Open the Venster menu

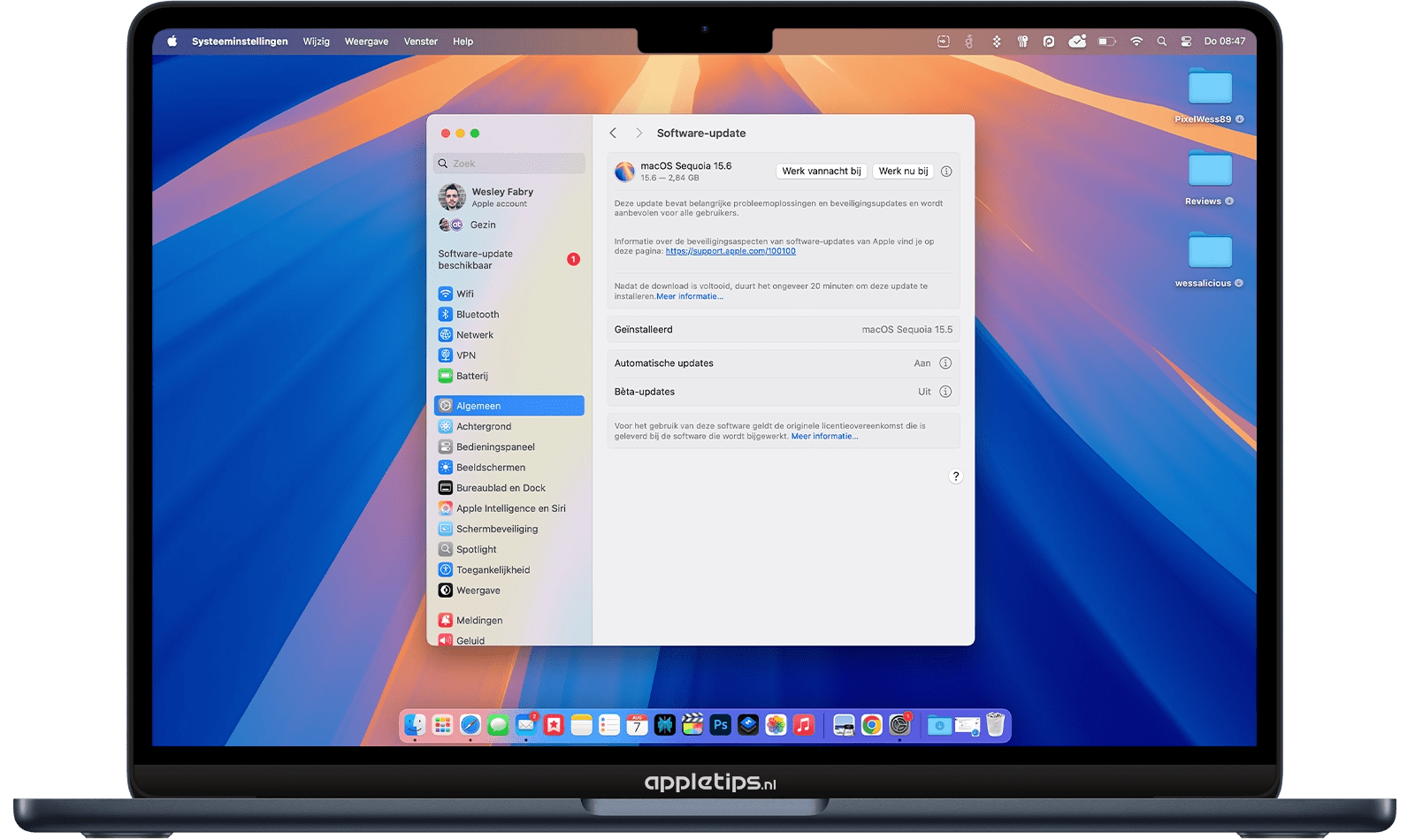pyautogui.click(x=421, y=42)
